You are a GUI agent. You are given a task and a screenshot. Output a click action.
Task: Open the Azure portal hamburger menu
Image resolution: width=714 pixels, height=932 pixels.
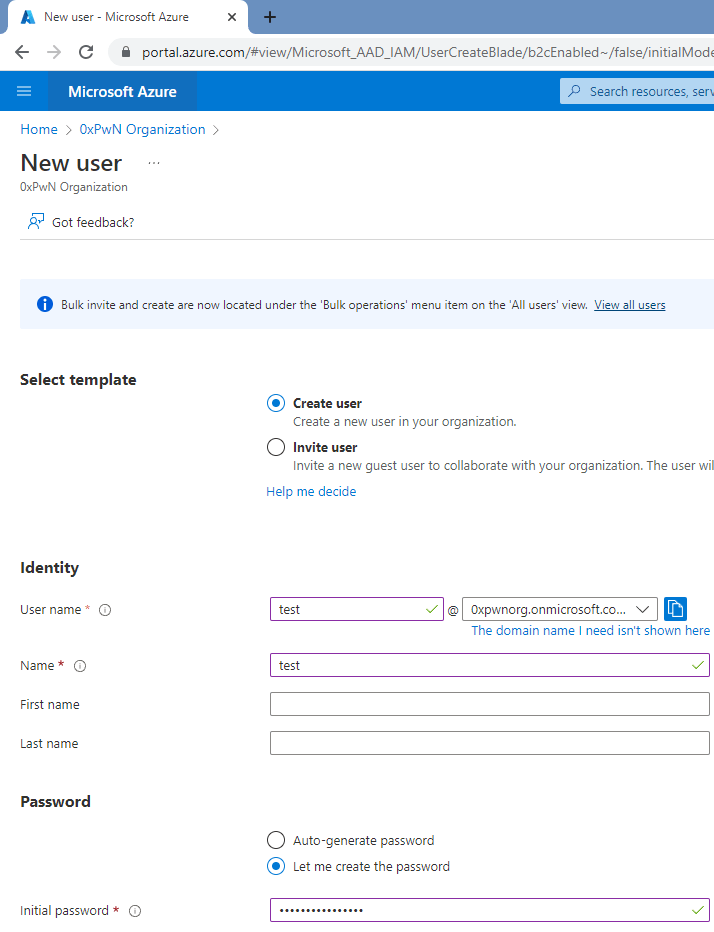tap(24, 91)
